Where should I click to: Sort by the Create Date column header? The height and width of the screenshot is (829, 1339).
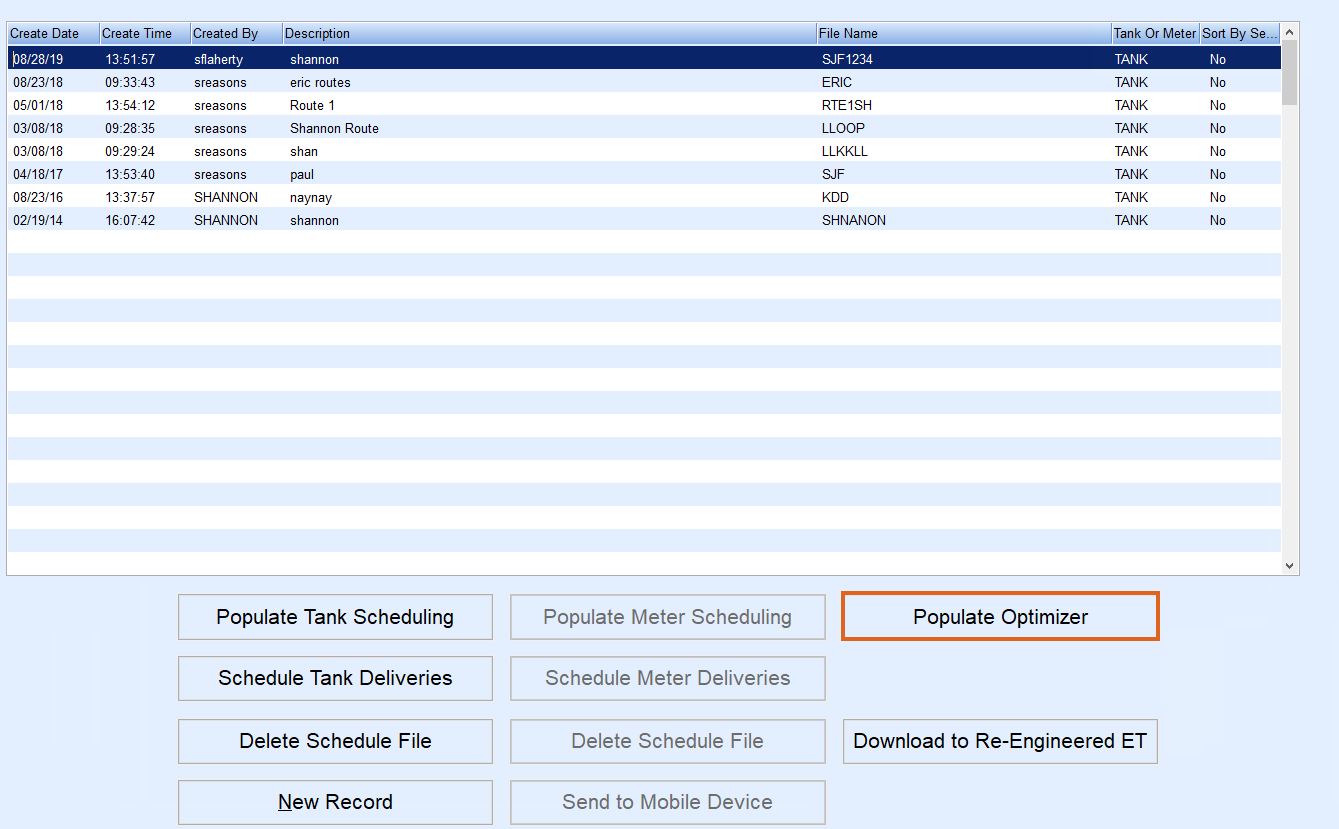click(x=53, y=34)
